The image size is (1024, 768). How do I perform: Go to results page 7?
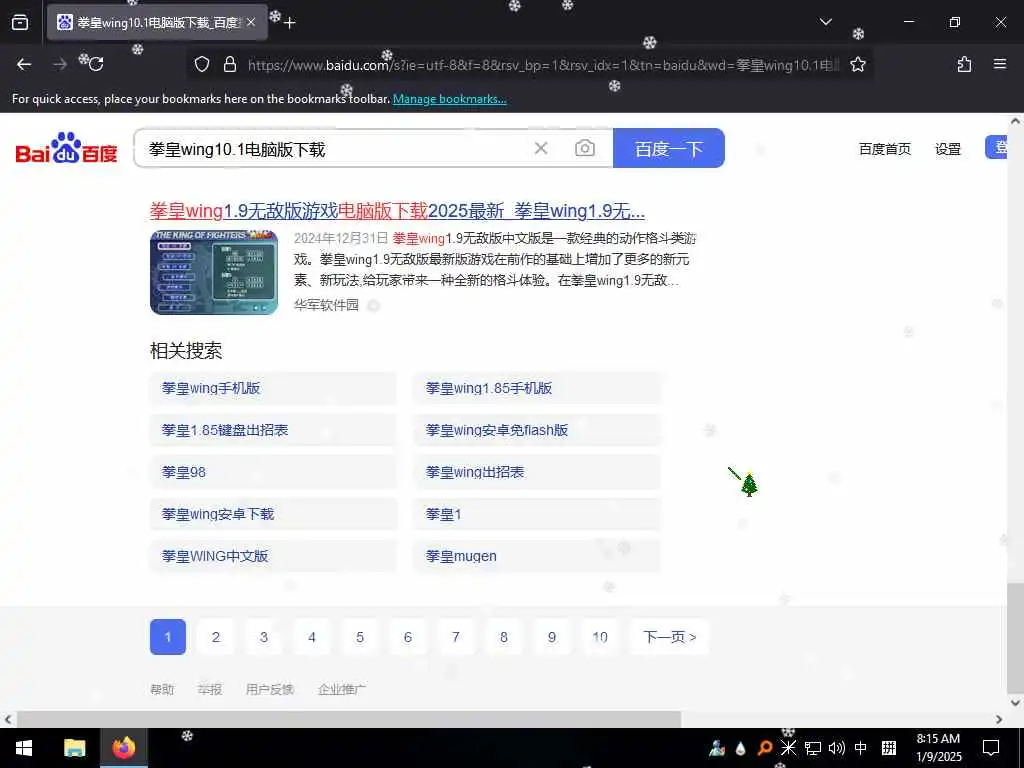456,637
